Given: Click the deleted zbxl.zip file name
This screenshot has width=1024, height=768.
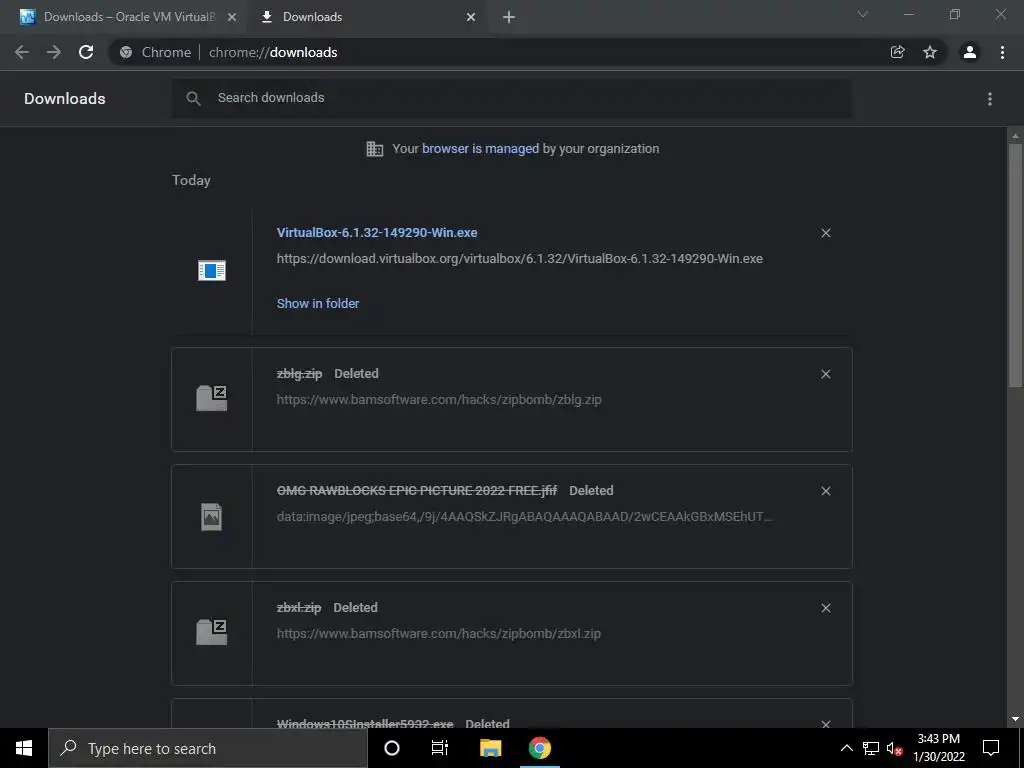Looking at the screenshot, I should coord(299,608).
